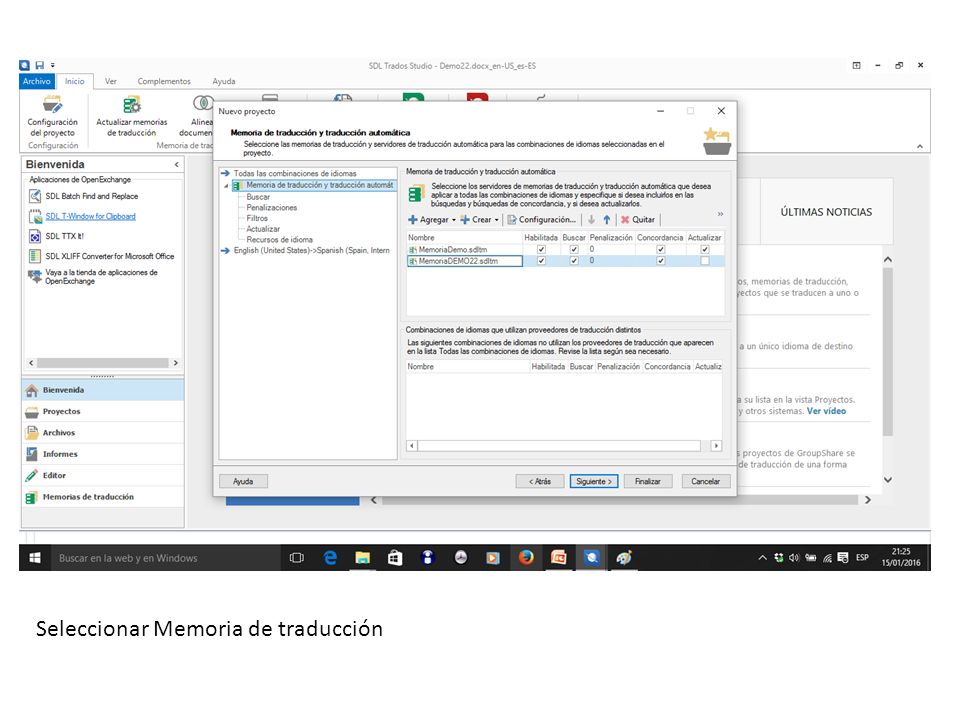Uncheck Concordancia for MemoriaDEMO22.sdltm
This screenshot has height=720, width=960.
tap(661, 261)
